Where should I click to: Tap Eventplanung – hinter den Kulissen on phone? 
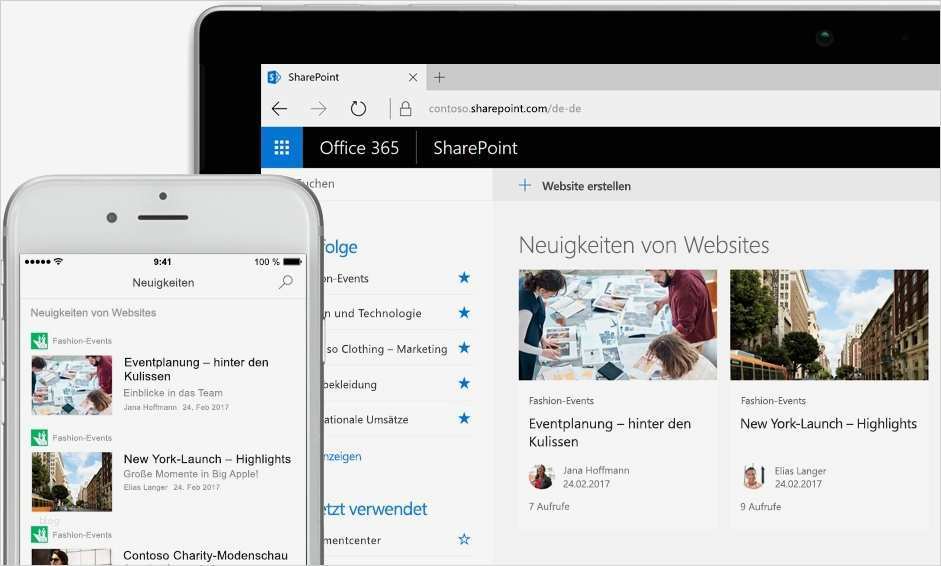point(196,369)
